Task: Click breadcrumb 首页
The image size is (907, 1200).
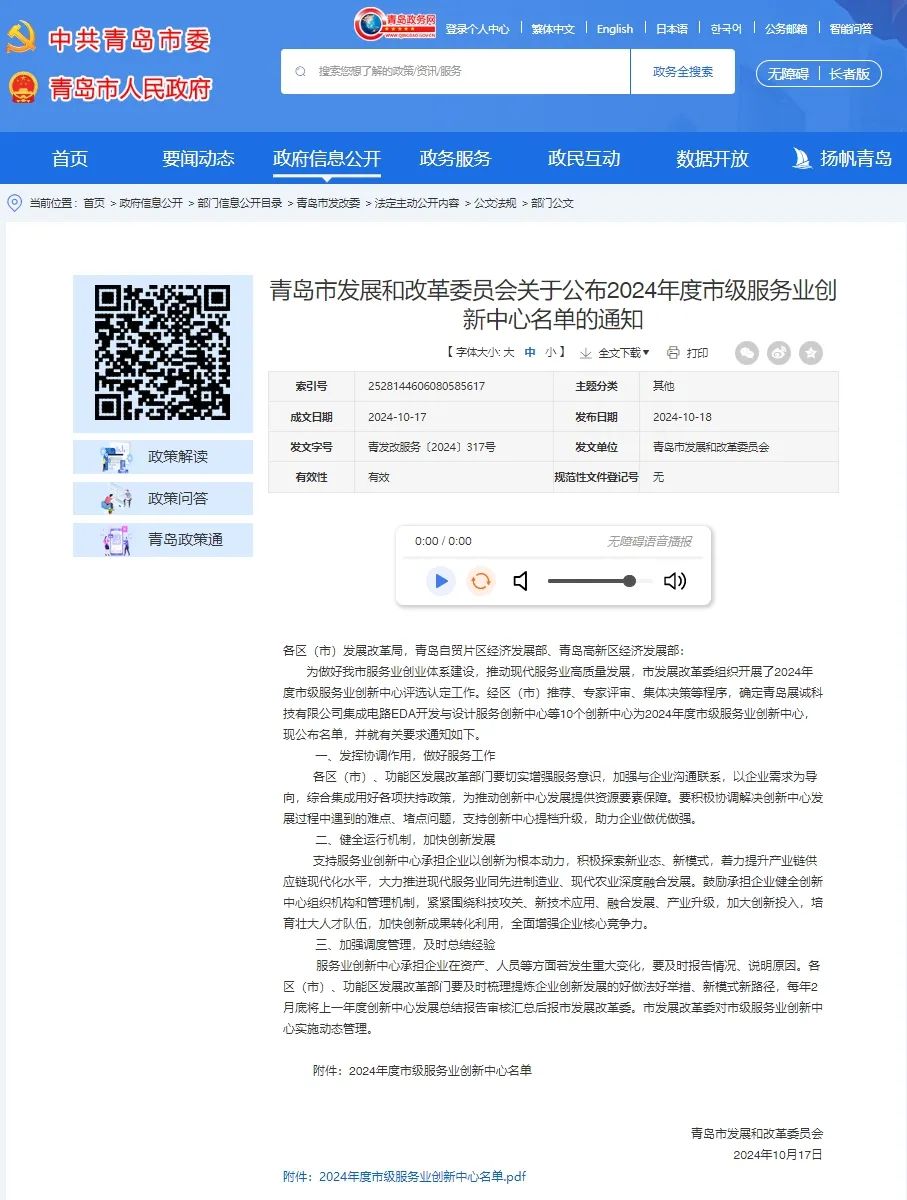Action: (x=93, y=203)
